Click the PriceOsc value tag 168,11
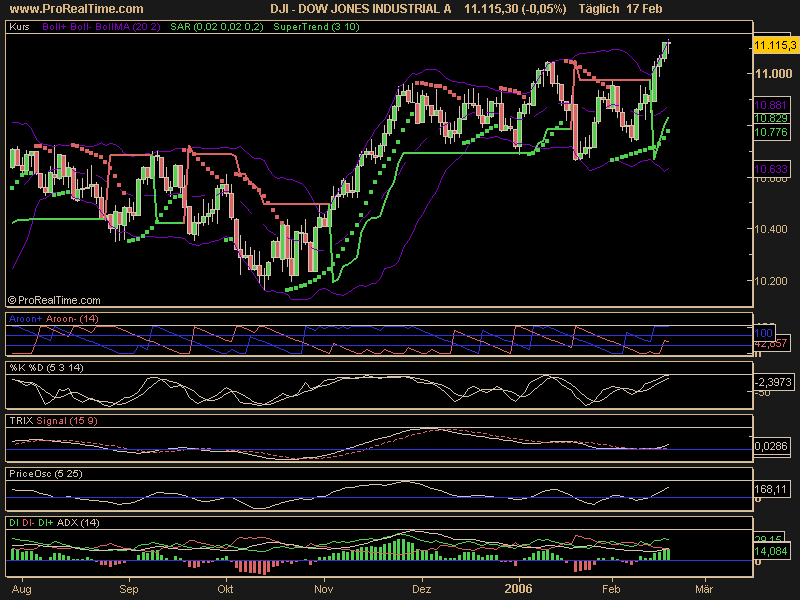Screen dimensions: 800x600 [771, 489]
